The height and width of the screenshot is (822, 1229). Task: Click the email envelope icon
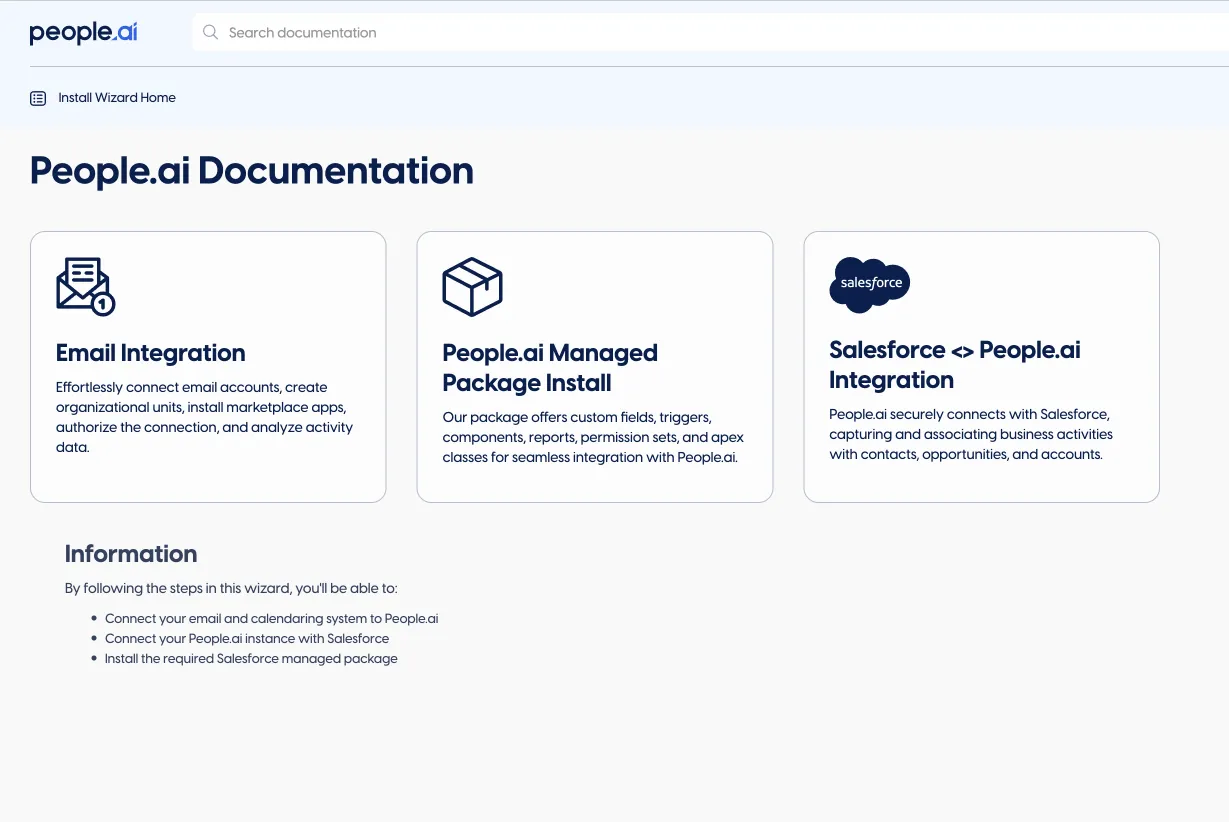coord(85,287)
